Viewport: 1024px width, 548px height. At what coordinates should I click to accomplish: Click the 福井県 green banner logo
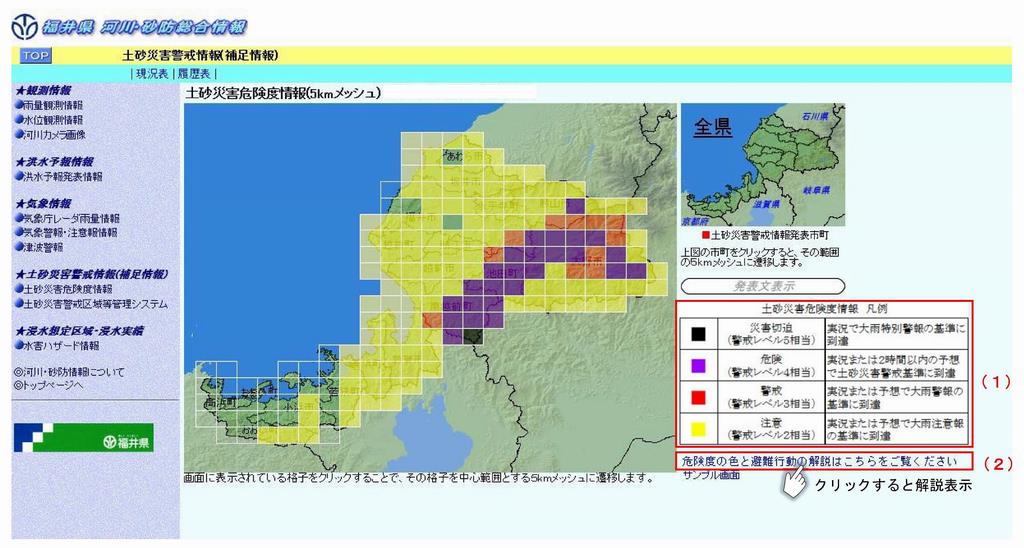click(84, 438)
